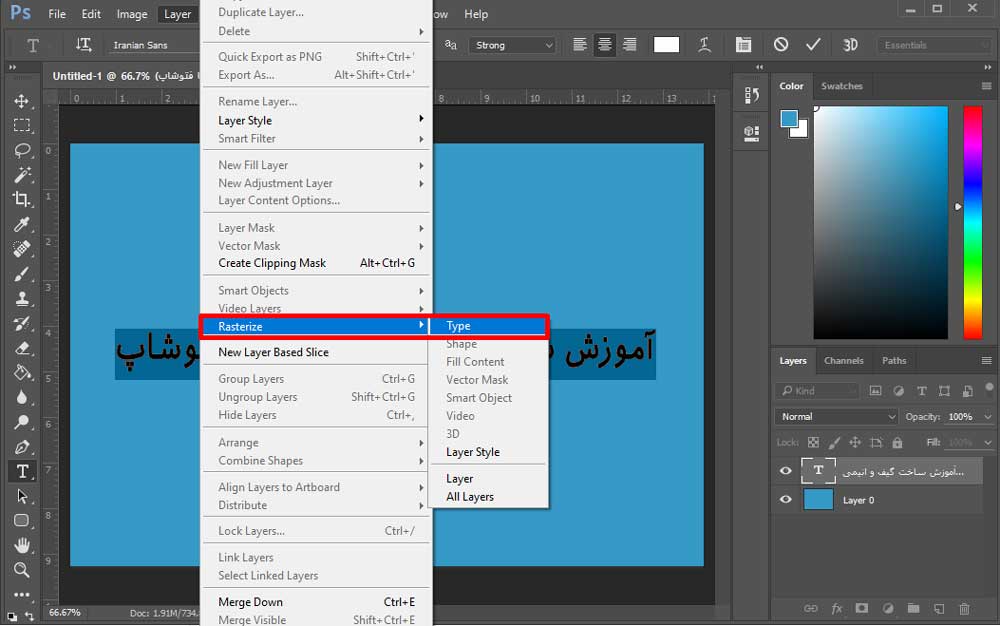This screenshot has height=626, width=1000.
Task: Commit current text edits with checkmark
Action: (x=813, y=45)
